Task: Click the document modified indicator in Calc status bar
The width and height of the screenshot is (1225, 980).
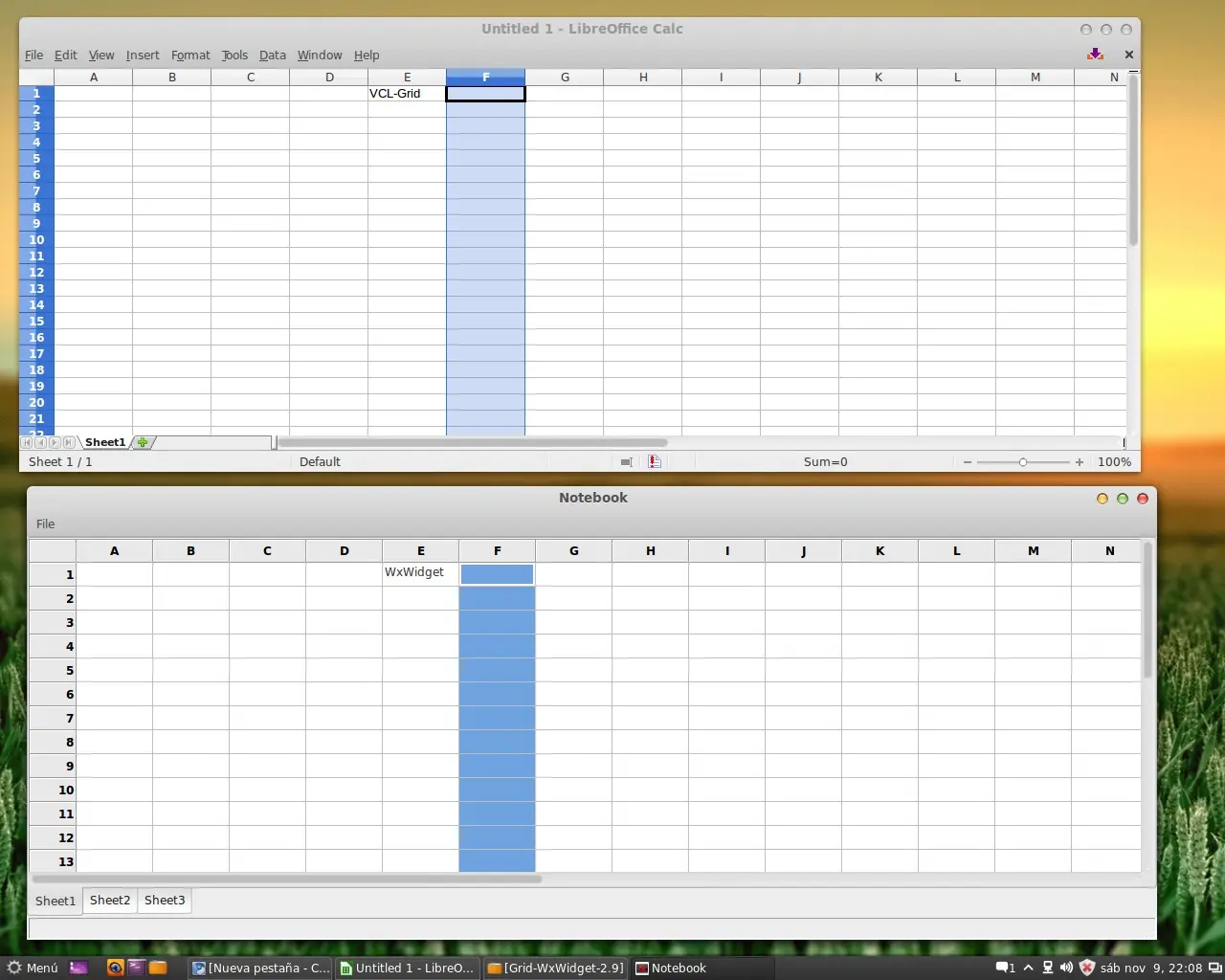Action: (655, 462)
